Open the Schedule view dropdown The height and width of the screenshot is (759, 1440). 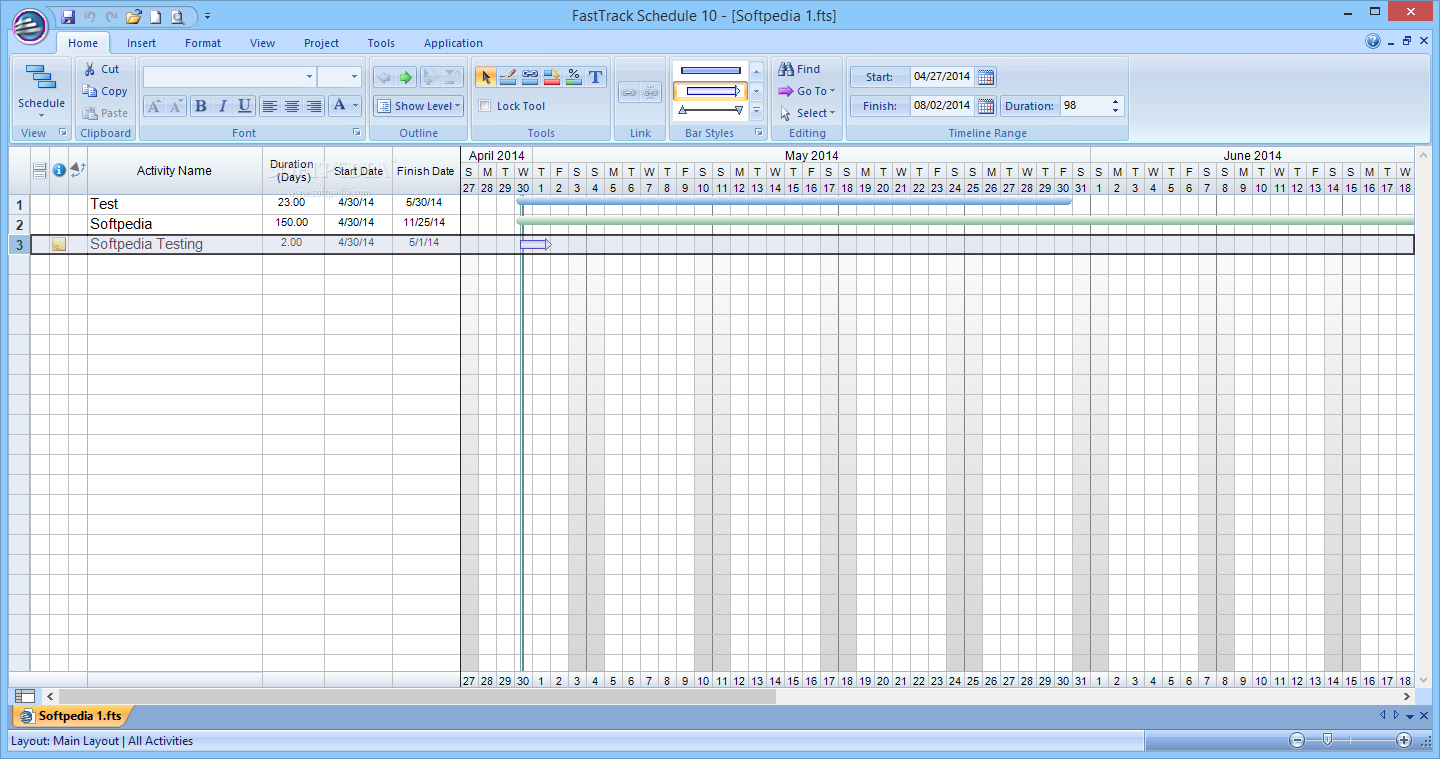pyautogui.click(x=41, y=91)
